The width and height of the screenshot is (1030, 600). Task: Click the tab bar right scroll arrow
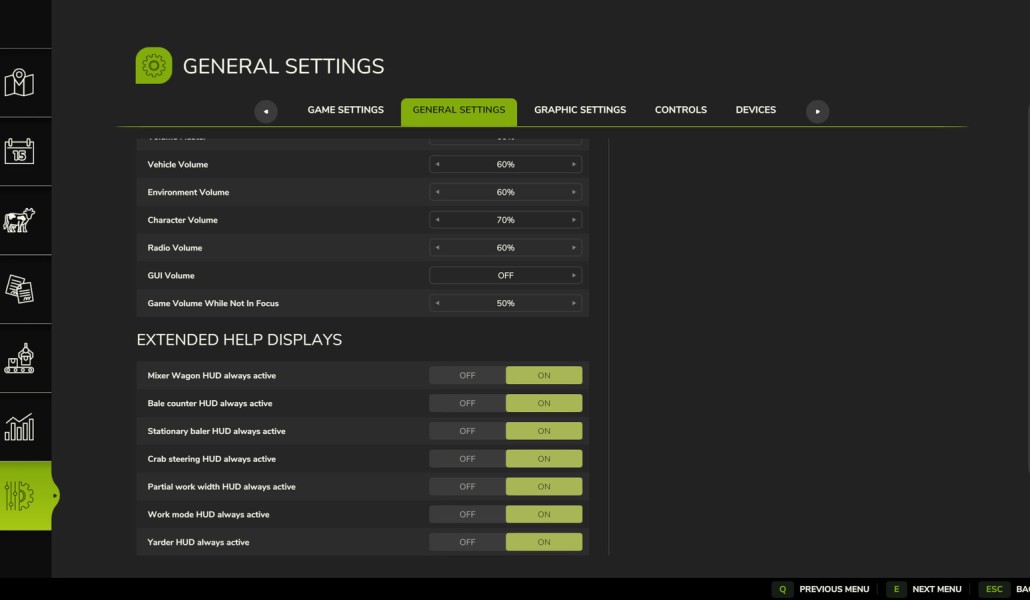coord(817,111)
